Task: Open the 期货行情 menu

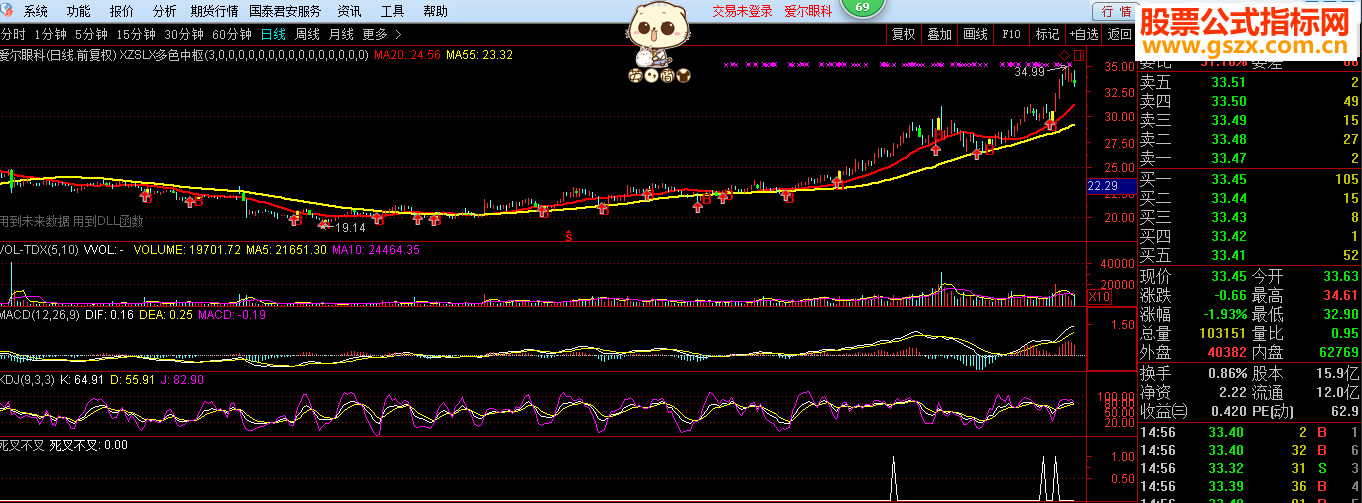Action: [x=214, y=11]
